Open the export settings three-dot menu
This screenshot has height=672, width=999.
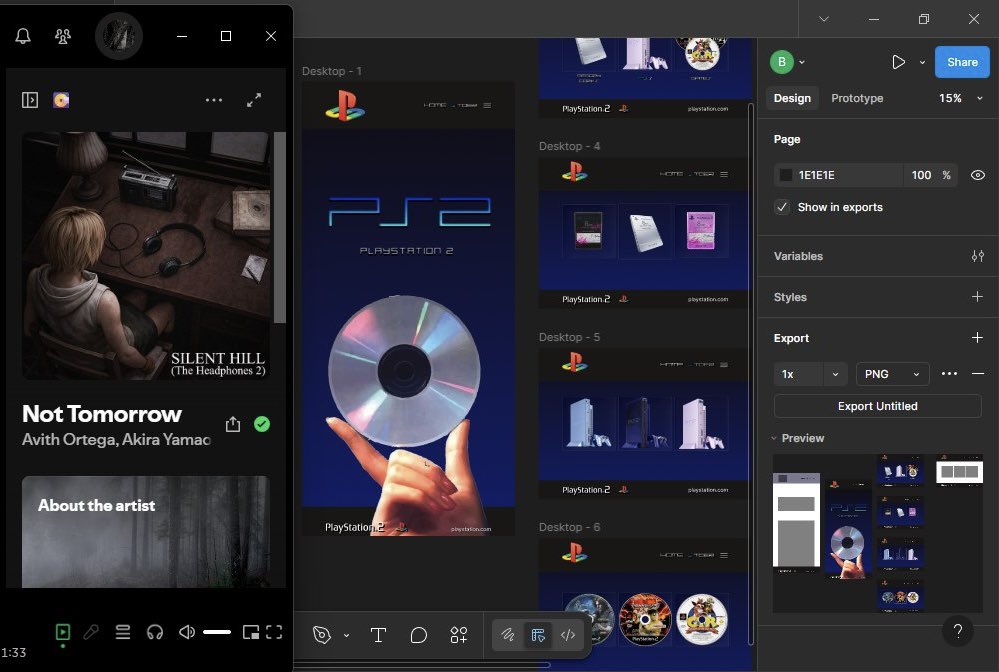(x=948, y=374)
